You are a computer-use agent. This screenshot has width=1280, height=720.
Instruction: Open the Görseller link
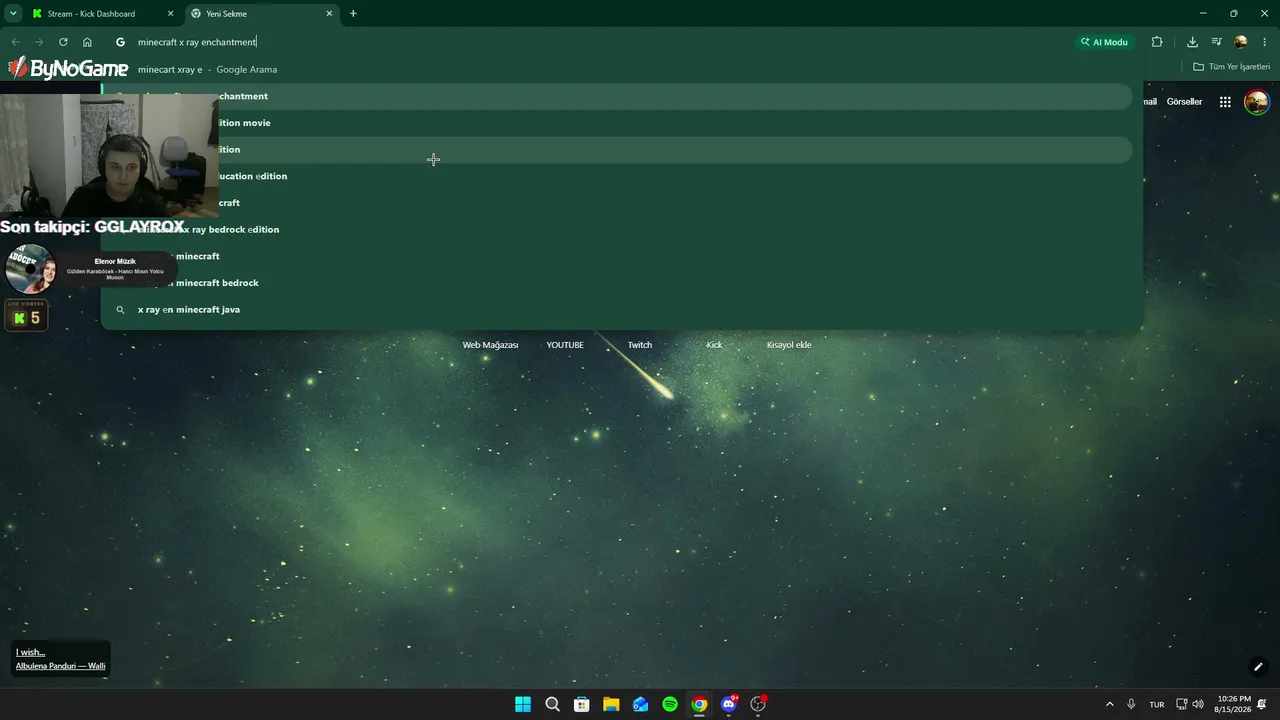click(x=1184, y=102)
